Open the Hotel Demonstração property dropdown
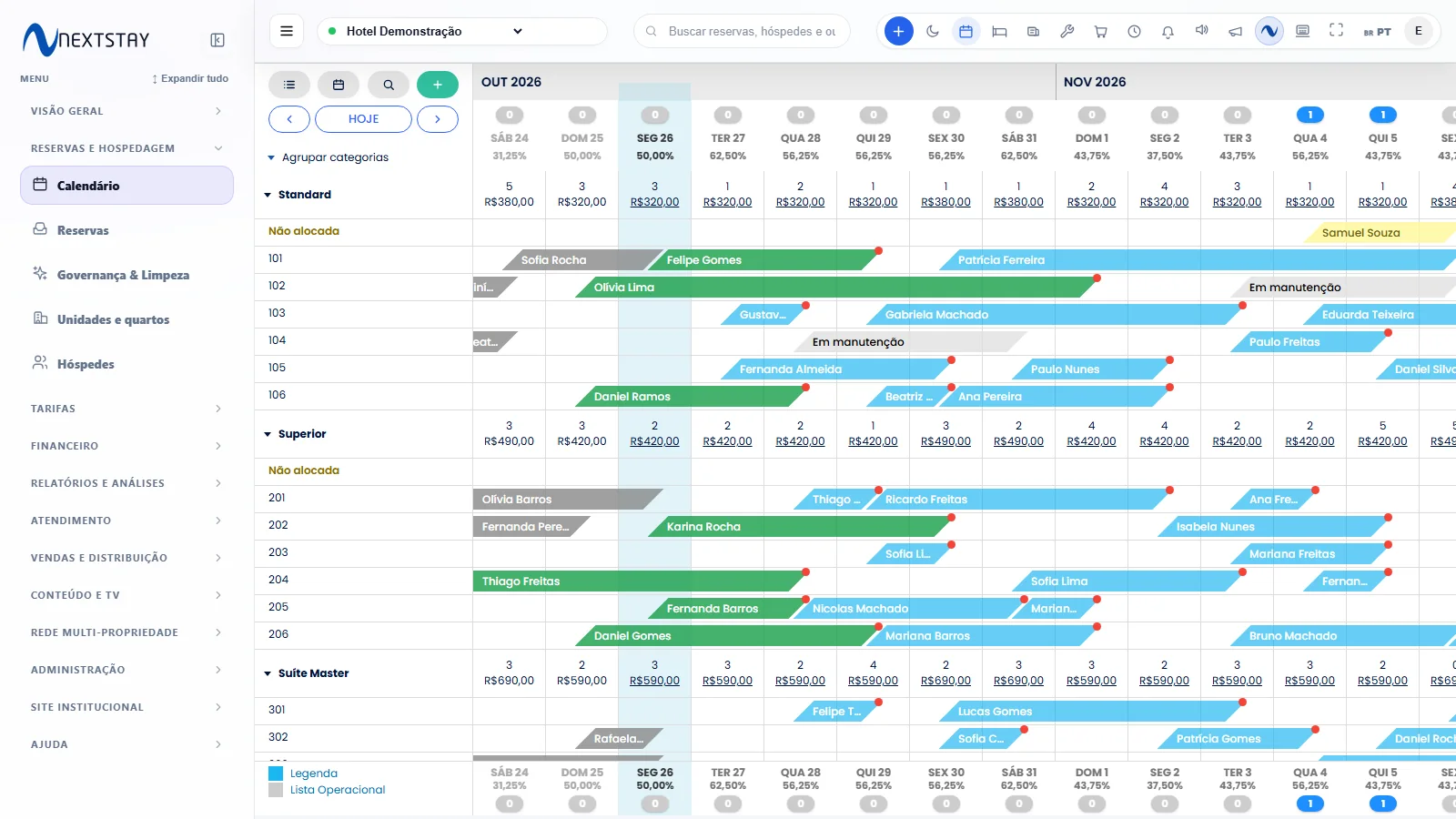The image size is (1456, 819). click(462, 31)
